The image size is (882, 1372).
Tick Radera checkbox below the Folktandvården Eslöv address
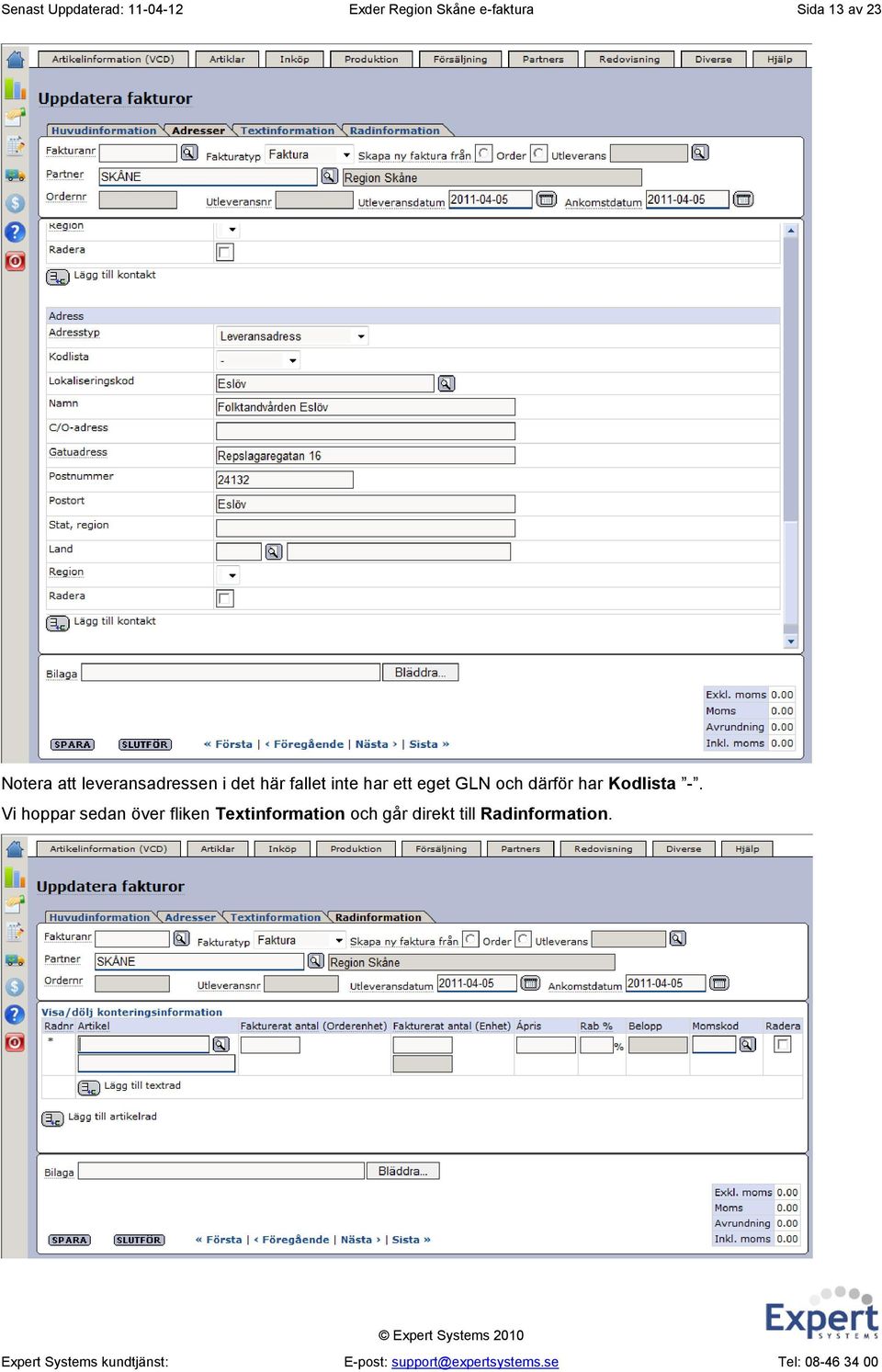[x=225, y=598]
